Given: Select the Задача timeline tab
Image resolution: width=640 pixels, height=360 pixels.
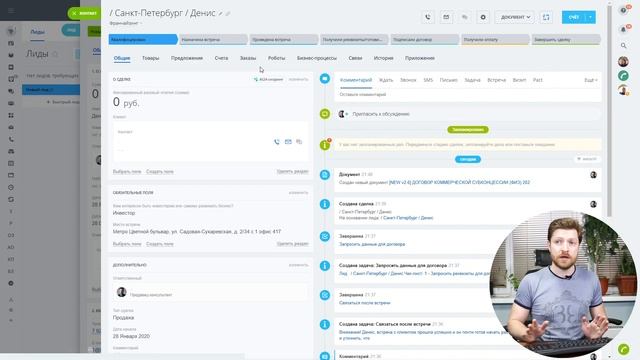Looking at the screenshot, I should click(x=472, y=80).
